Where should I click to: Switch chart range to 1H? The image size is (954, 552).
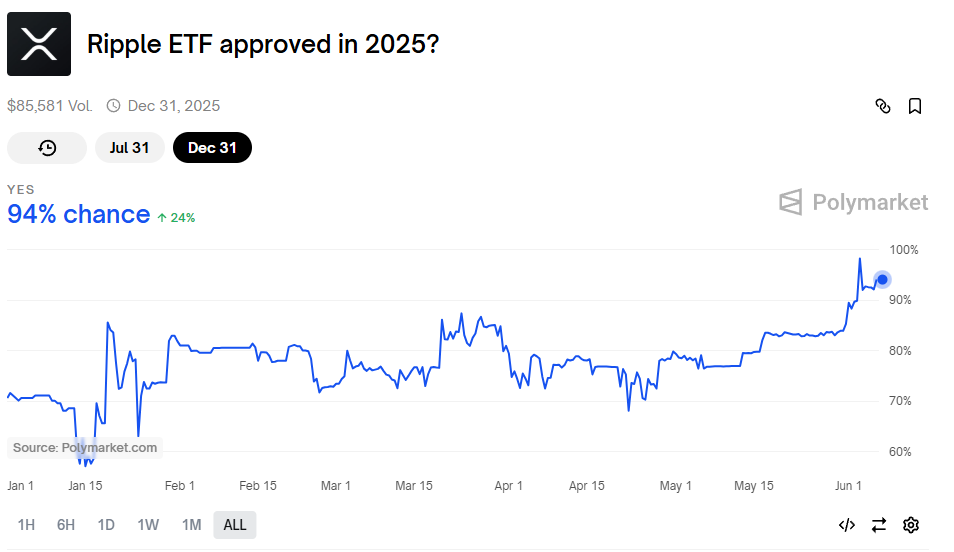[27, 525]
